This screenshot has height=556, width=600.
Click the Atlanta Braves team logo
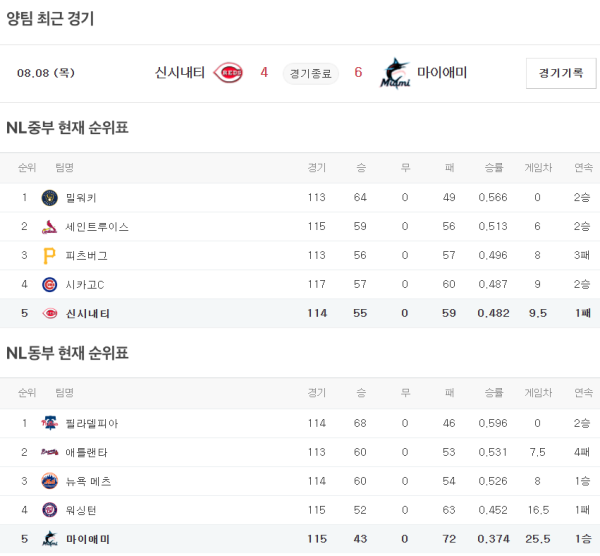49,452
